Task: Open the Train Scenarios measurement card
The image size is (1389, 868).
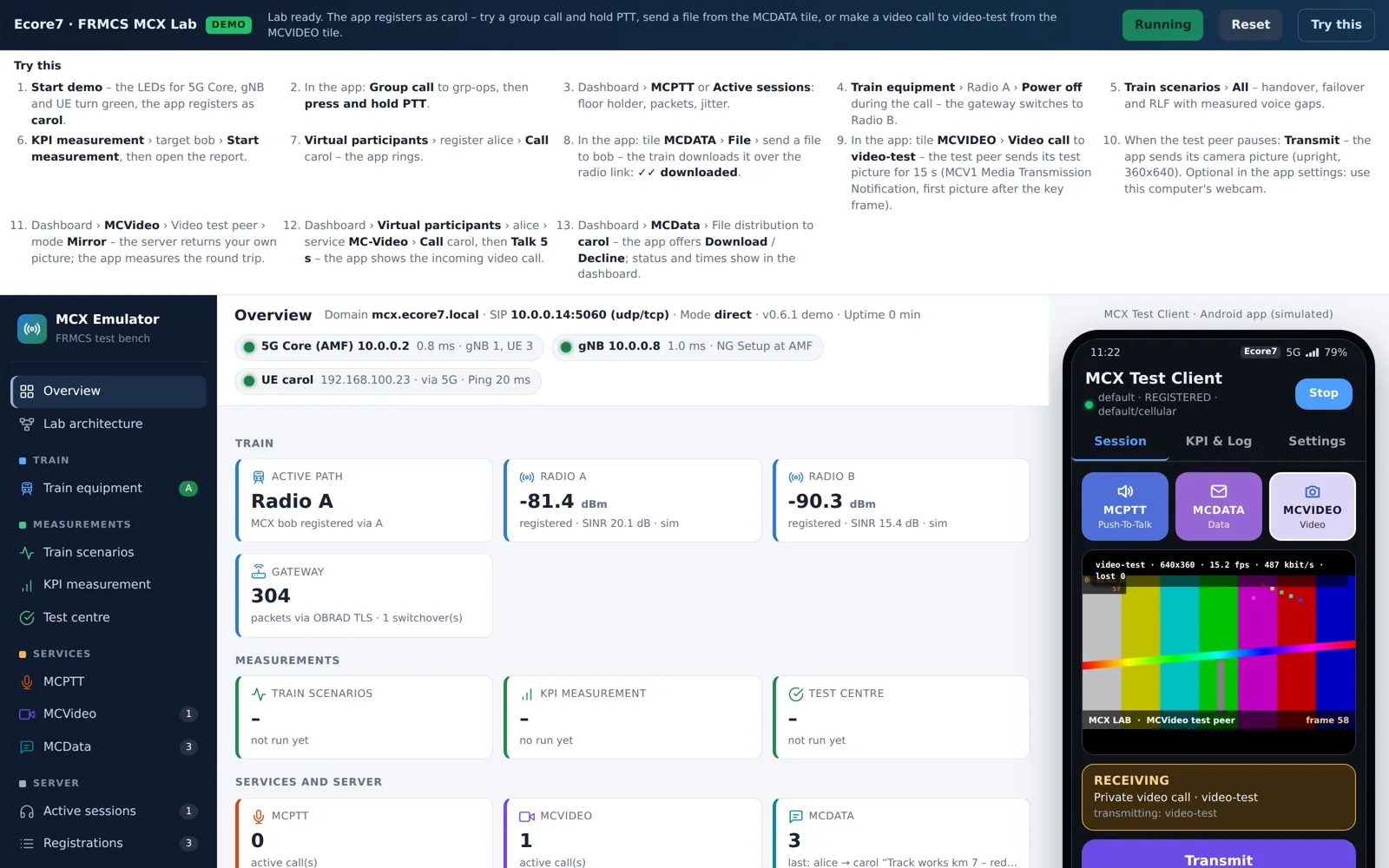Action: [364, 718]
